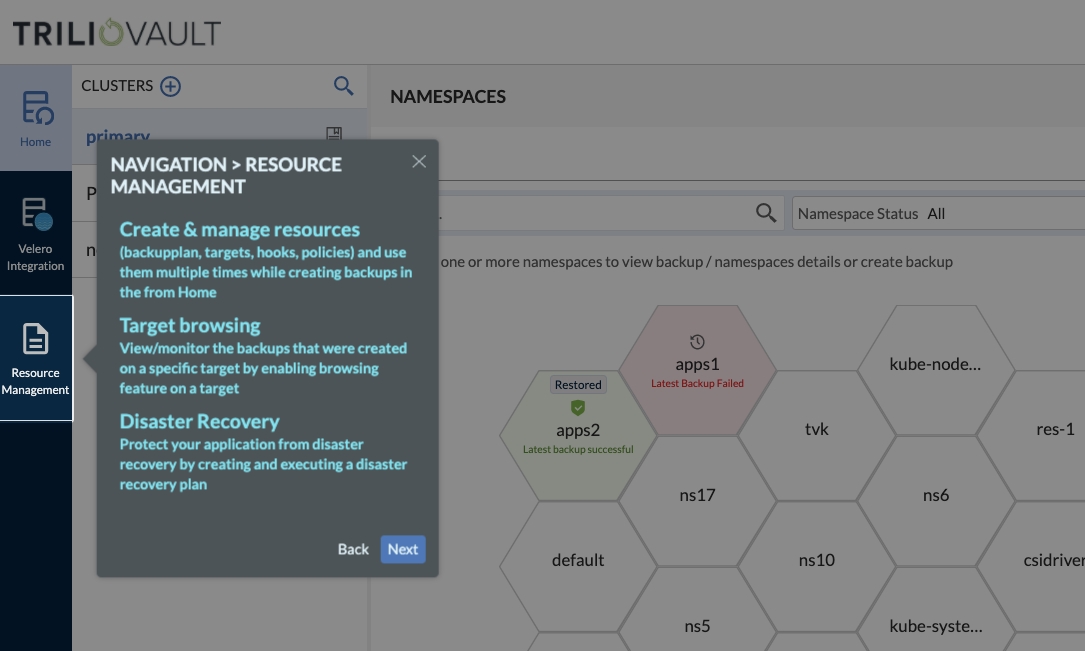The width and height of the screenshot is (1085, 651).
Task: Select Resource Management in the sidebar
Action: point(36,357)
